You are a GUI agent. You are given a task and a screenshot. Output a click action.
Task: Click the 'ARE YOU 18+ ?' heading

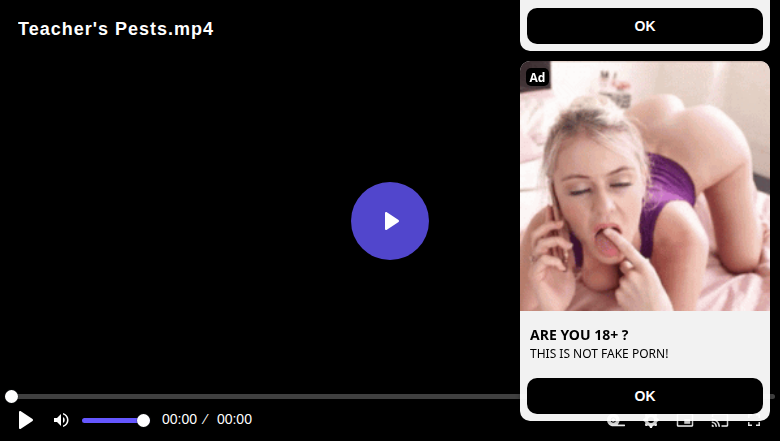[x=579, y=335]
